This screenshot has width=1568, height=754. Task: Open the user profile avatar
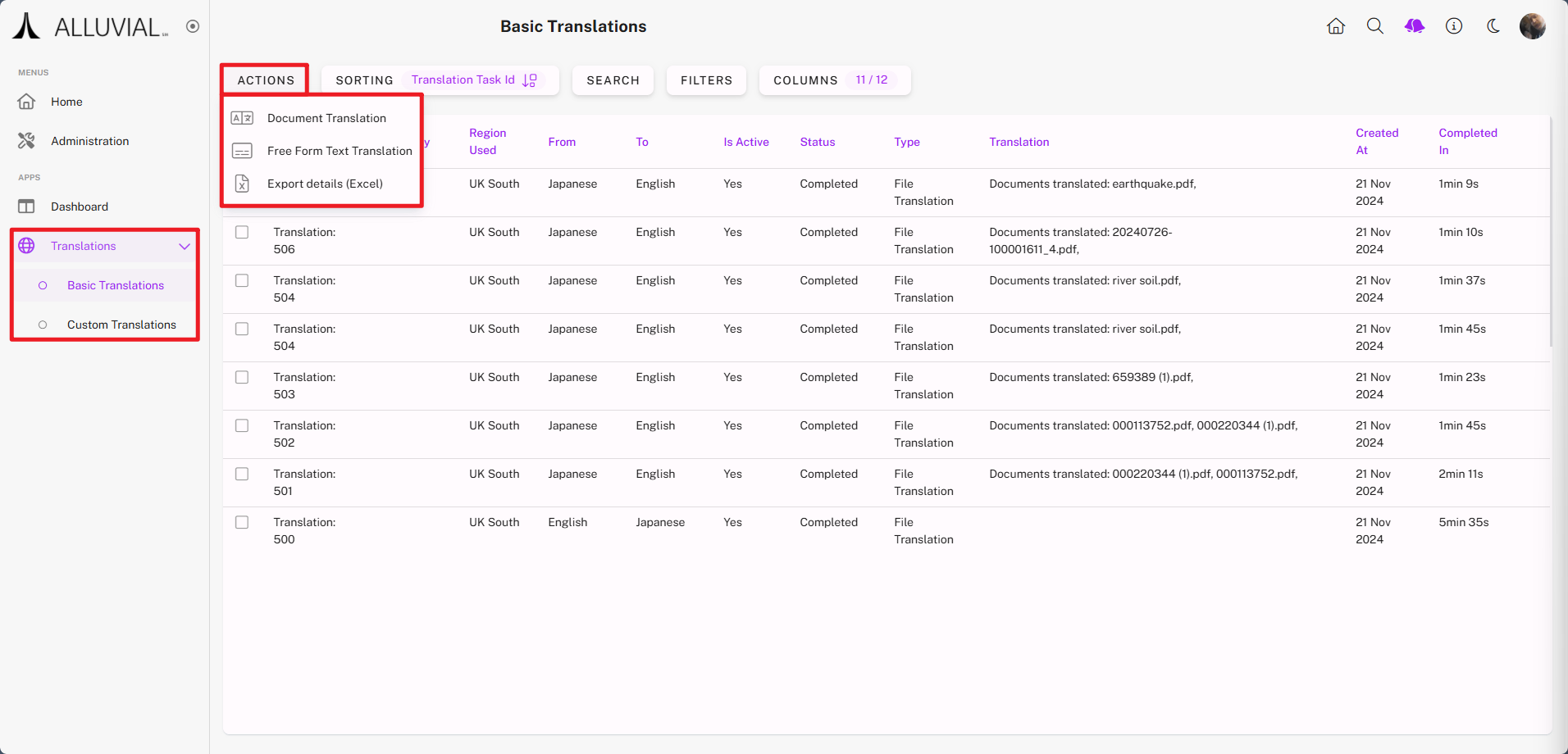tap(1532, 26)
